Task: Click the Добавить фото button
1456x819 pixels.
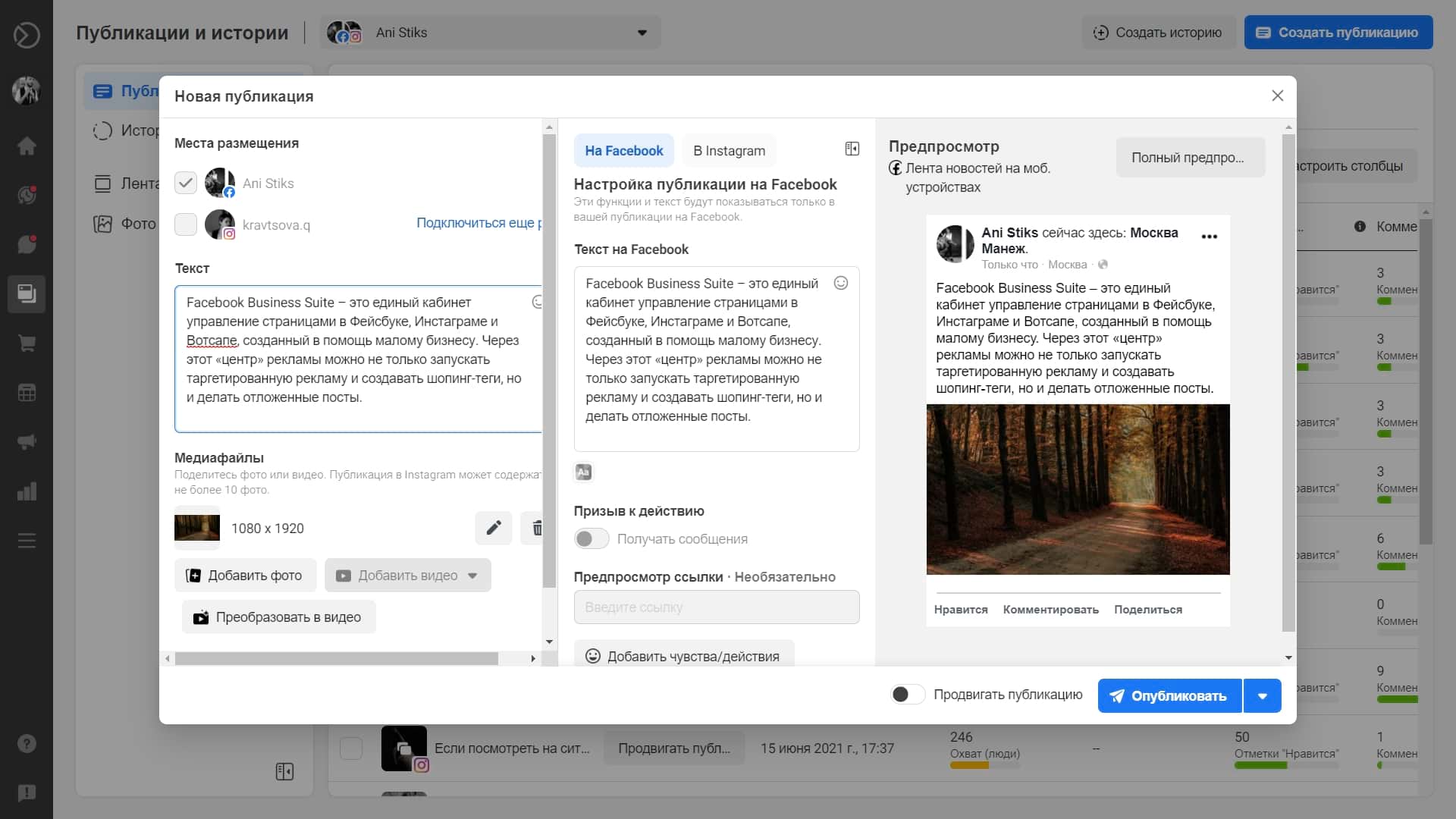Action: pyautogui.click(x=246, y=576)
